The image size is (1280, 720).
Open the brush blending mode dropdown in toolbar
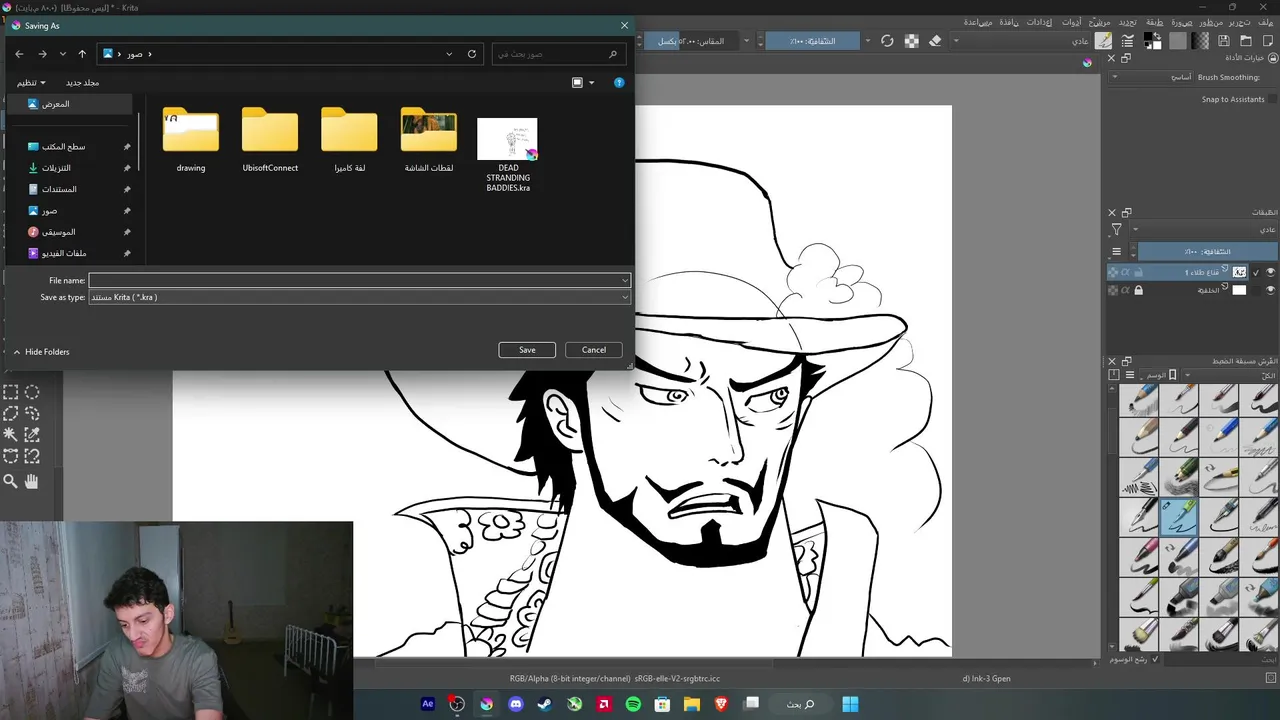pos(1022,41)
